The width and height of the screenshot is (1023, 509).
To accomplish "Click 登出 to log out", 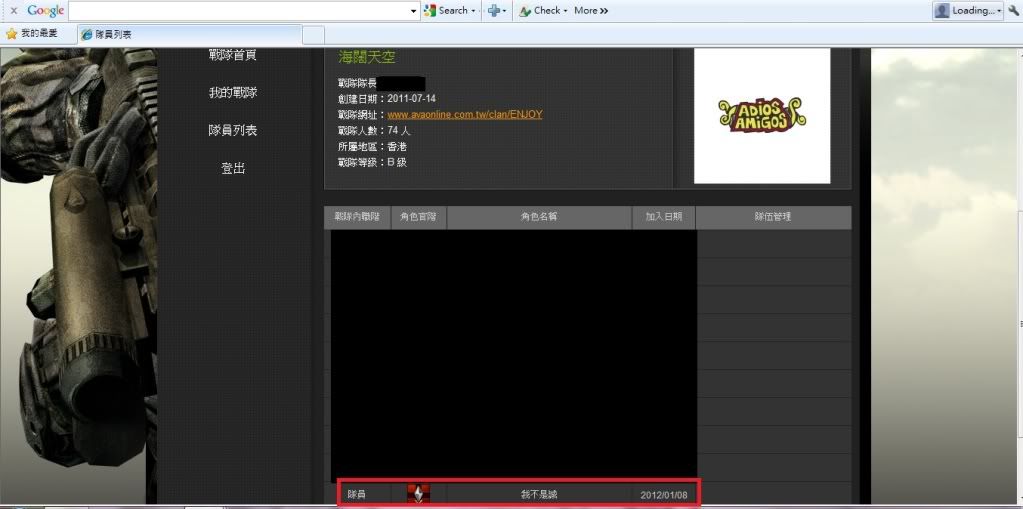I will pos(232,168).
